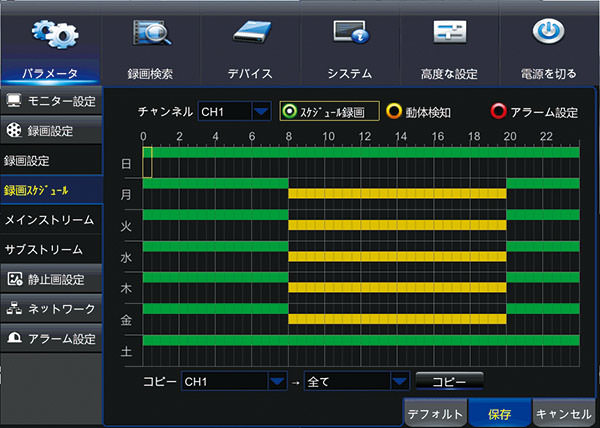Select the メインストリーム menu item
600x428 pixels.
(x=50, y=219)
